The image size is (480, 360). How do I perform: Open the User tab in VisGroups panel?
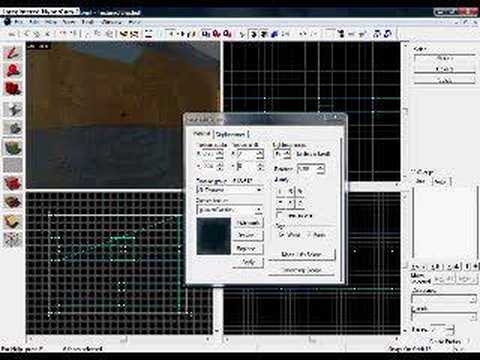click(x=420, y=181)
